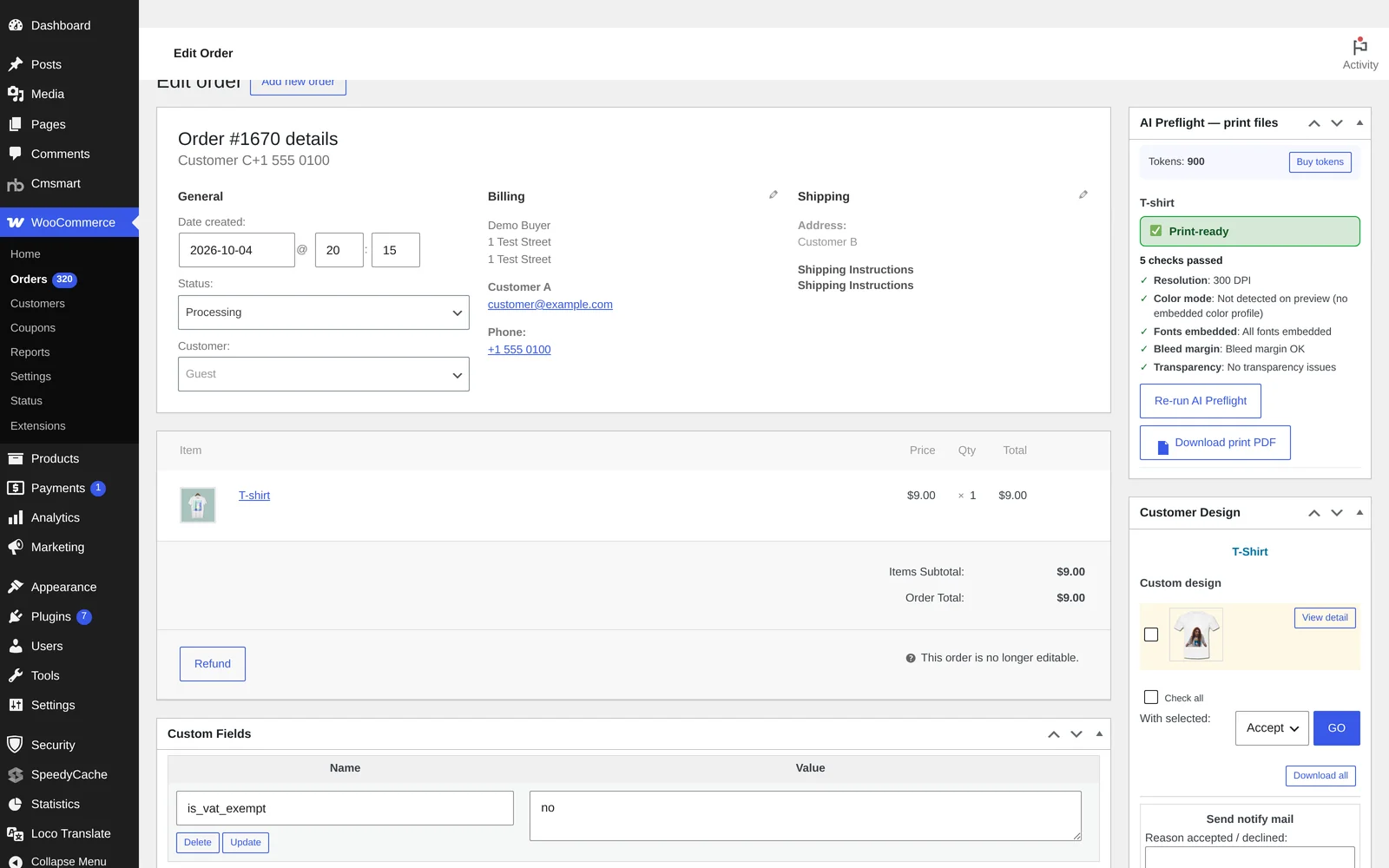Move AI Preflight panel down
Screen dimensions: 1389x868
click(1337, 123)
